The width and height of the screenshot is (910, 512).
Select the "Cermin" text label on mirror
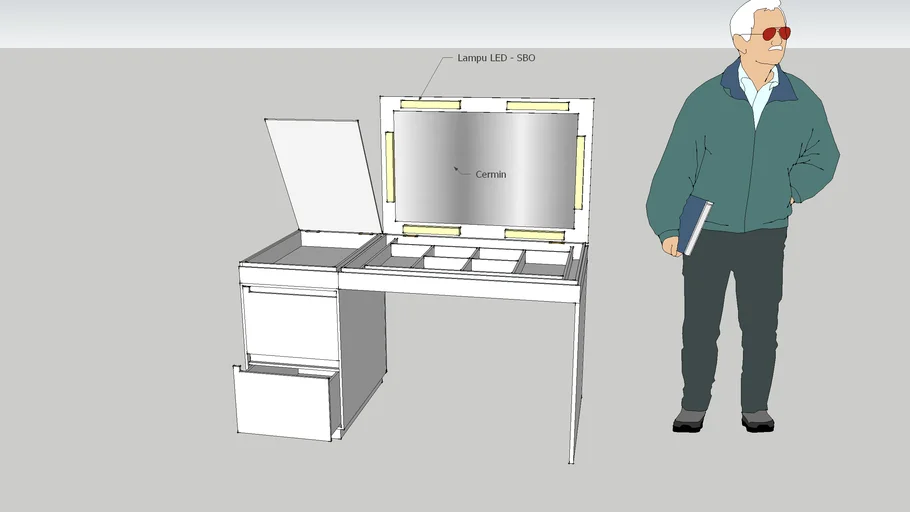tap(490, 175)
